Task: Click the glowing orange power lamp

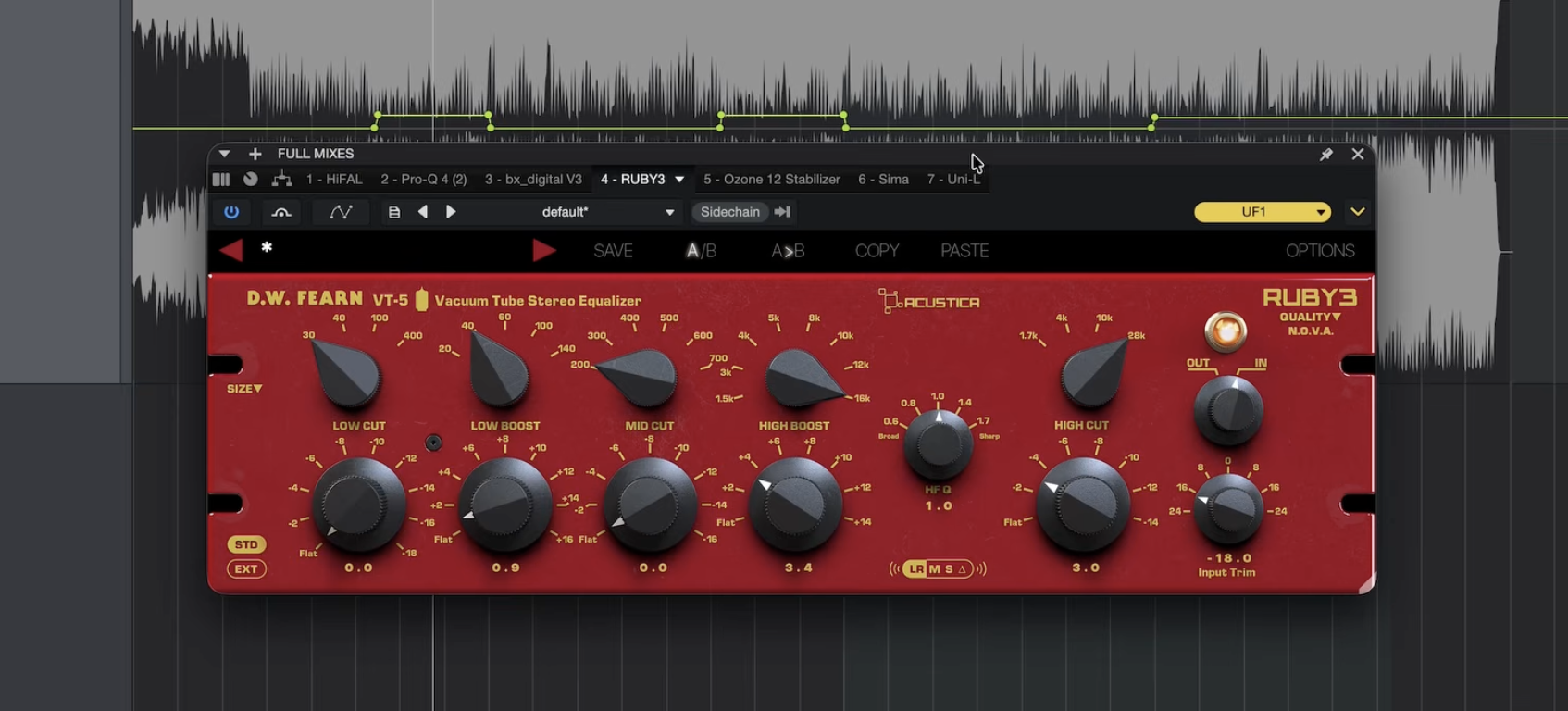Action: click(1226, 331)
